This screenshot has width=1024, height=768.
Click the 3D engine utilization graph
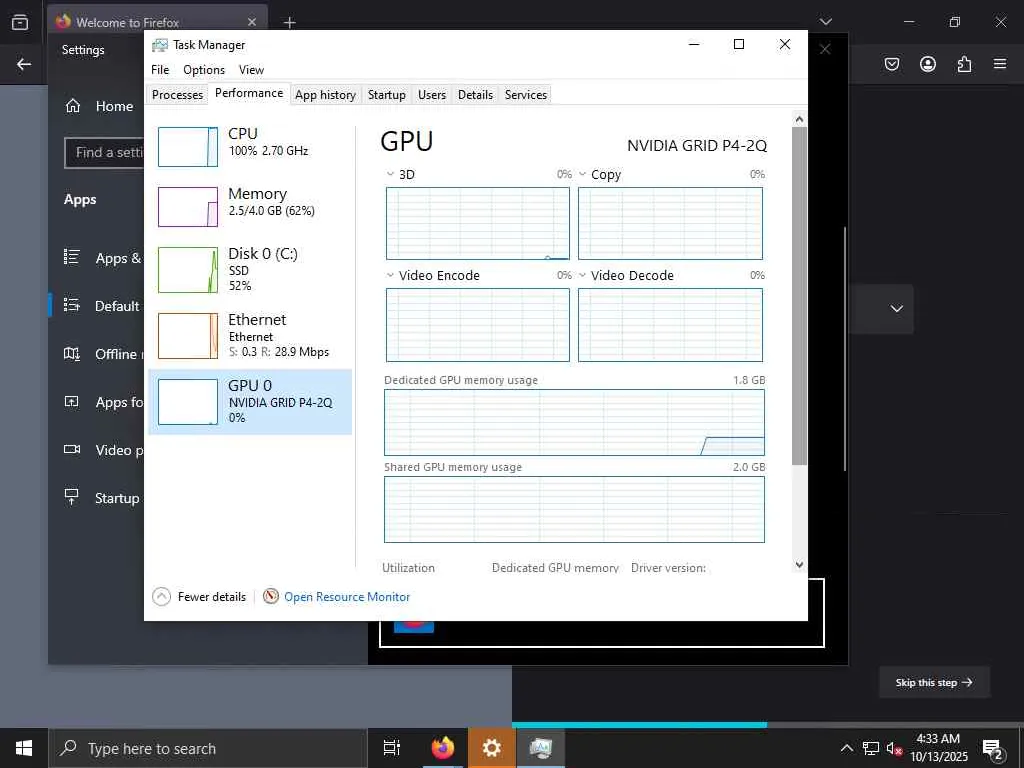pos(477,223)
